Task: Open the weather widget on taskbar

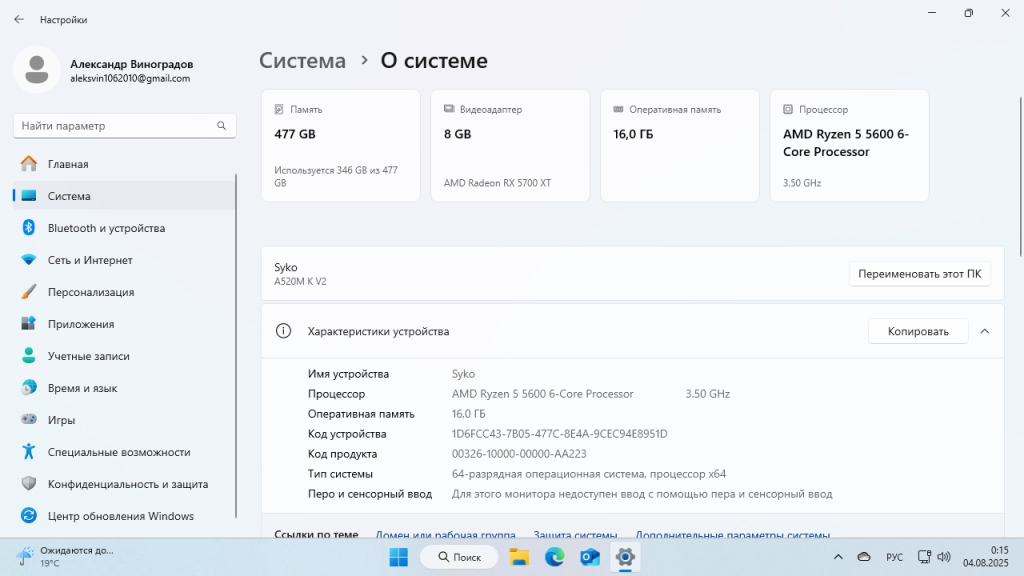Action: coord(65,556)
